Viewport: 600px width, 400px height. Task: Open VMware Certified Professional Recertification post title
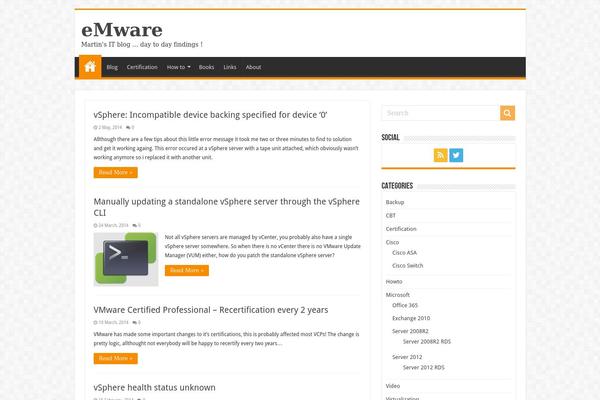211,310
